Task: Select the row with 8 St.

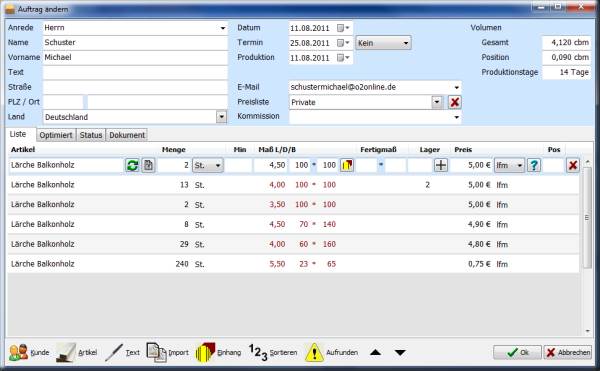Action: coord(293,225)
